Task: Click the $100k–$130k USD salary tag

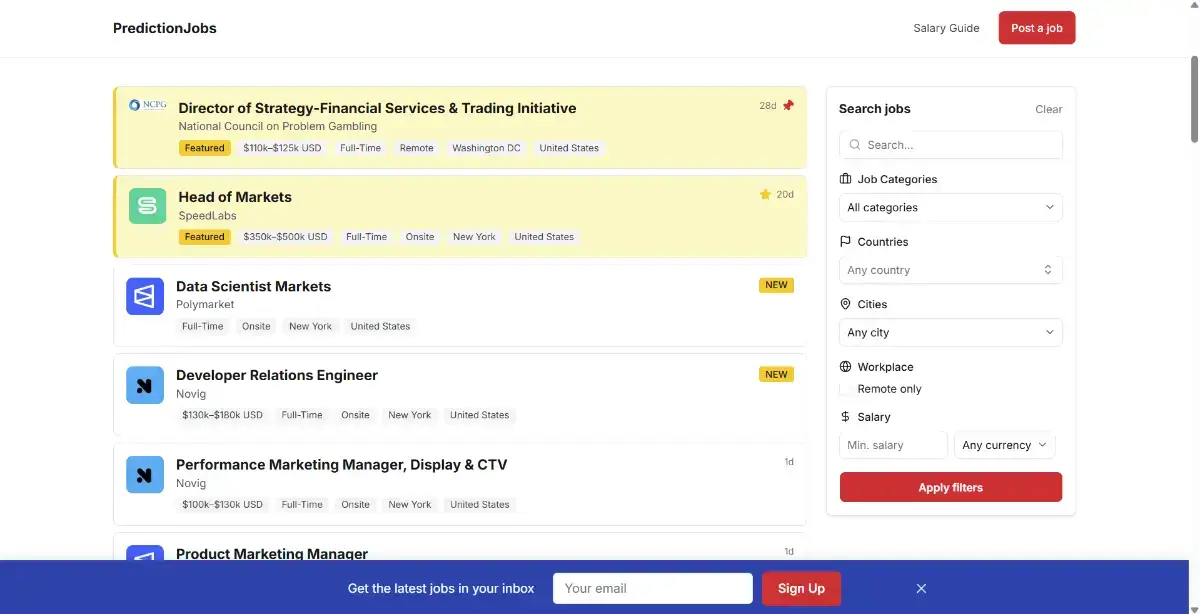Action: (x=222, y=505)
